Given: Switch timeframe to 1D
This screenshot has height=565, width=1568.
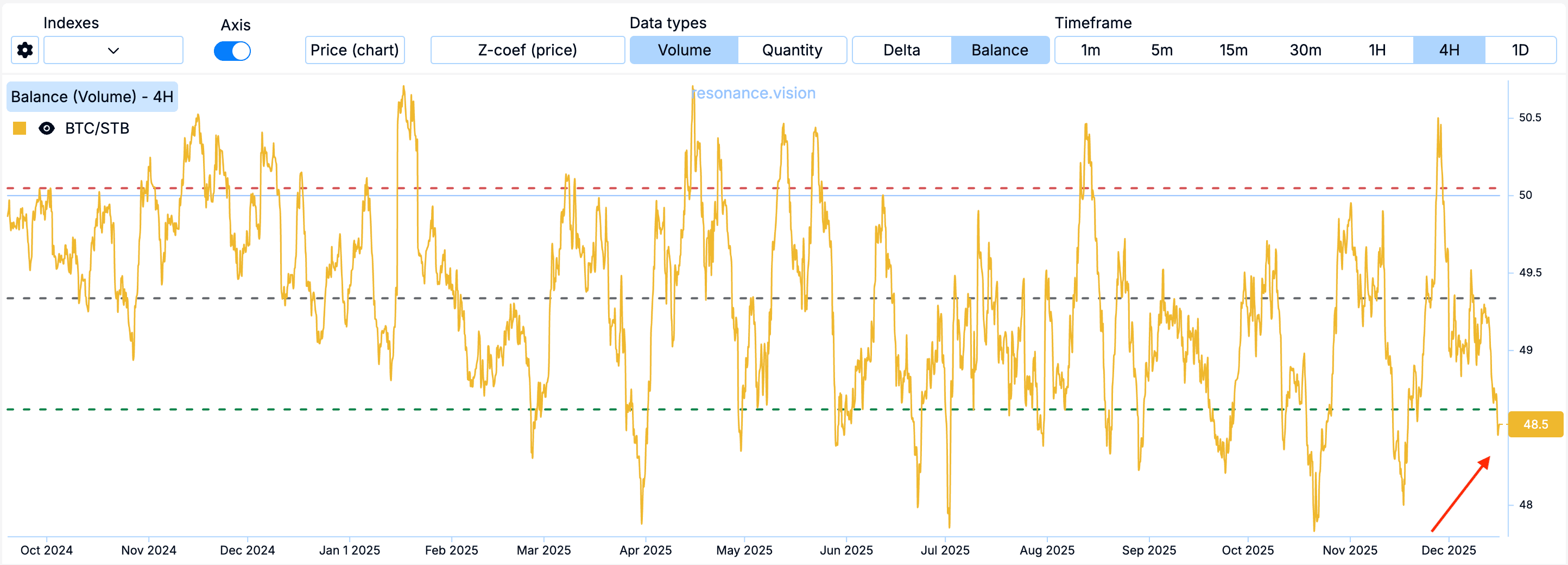Looking at the screenshot, I should (x=1520, y=50).
